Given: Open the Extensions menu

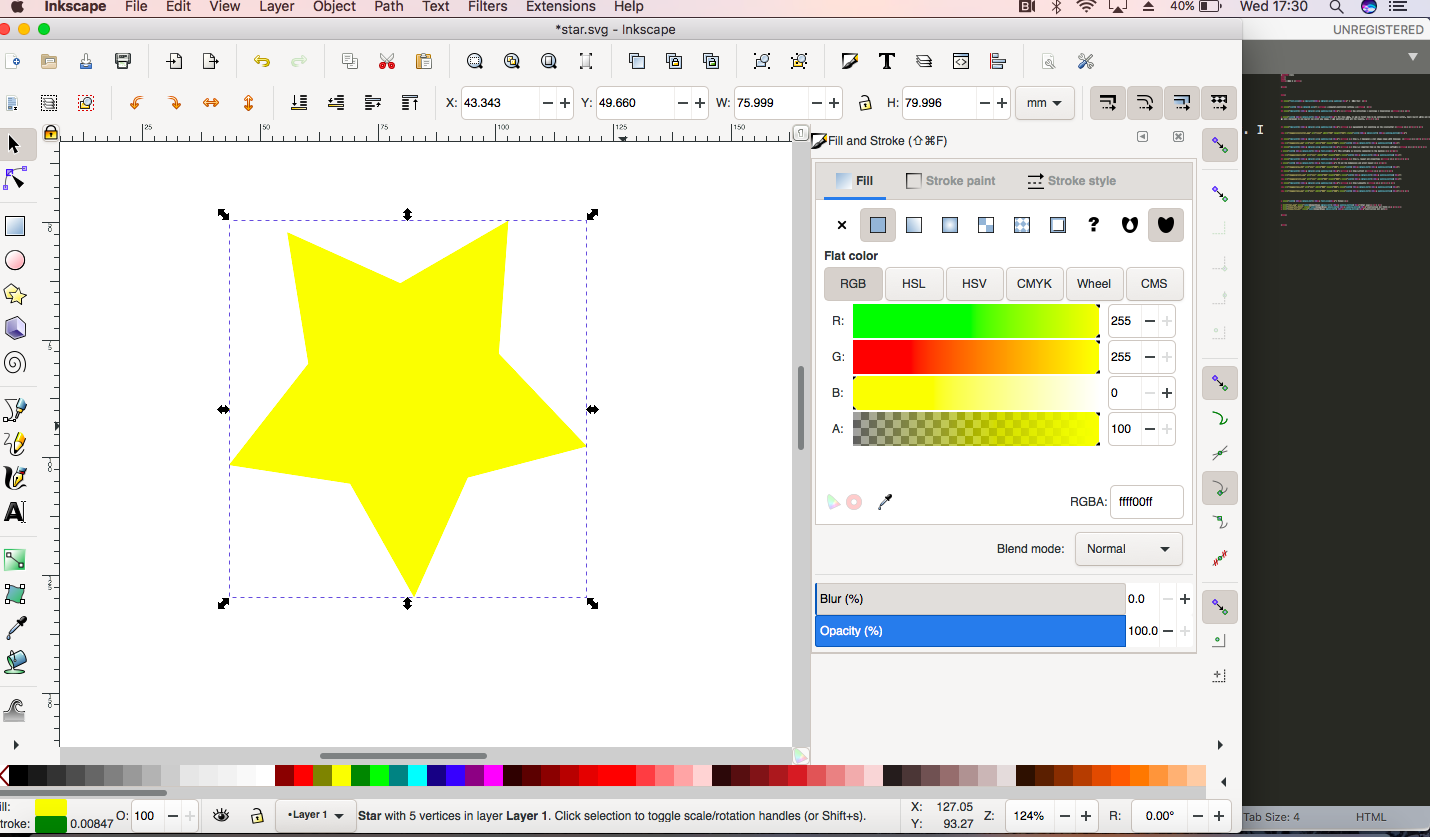Looking at the screenshot, I should [x=560, y=7].
